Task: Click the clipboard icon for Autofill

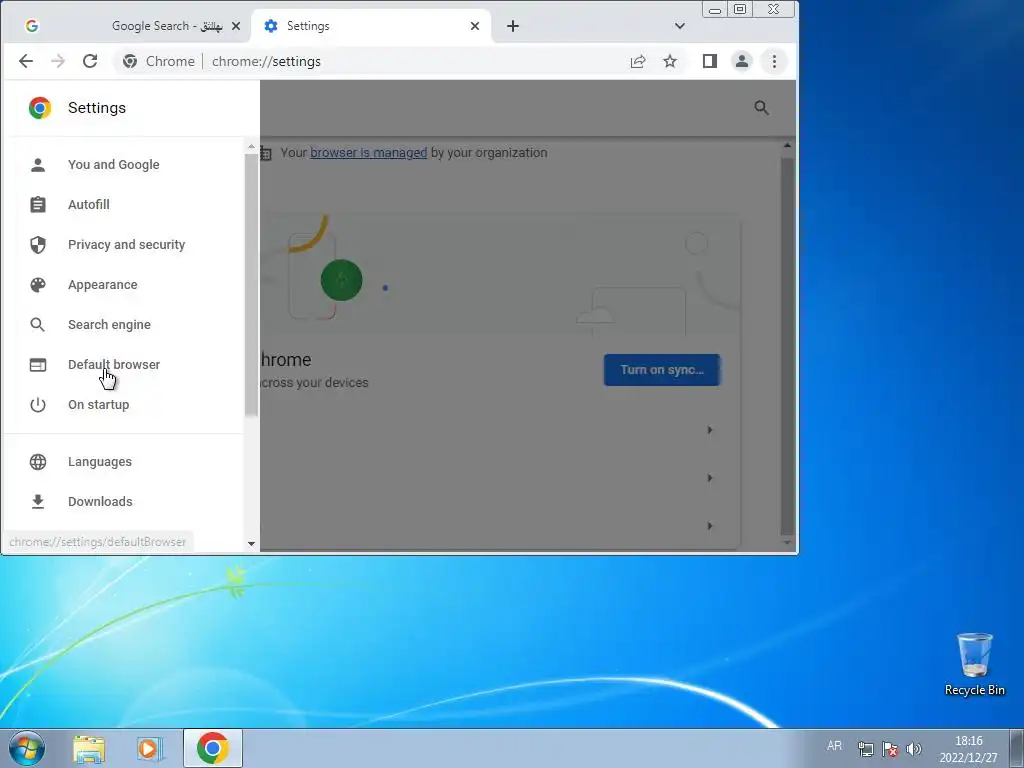Action: (x=38, y=204)
